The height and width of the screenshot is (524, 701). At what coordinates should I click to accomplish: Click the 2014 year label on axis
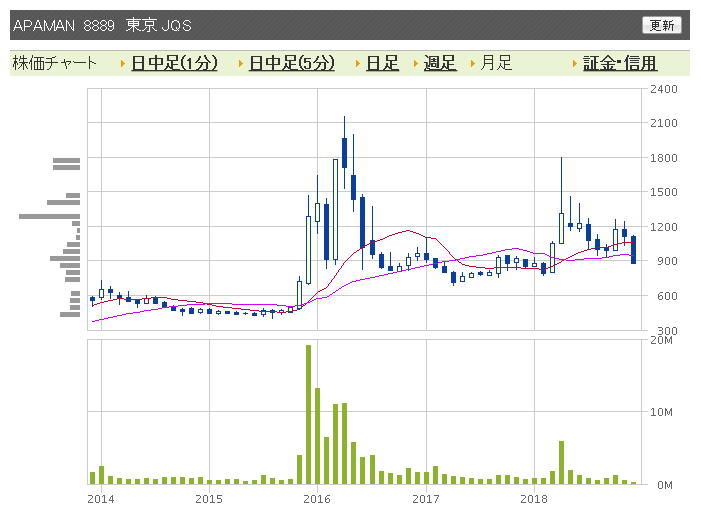point(101,499)
